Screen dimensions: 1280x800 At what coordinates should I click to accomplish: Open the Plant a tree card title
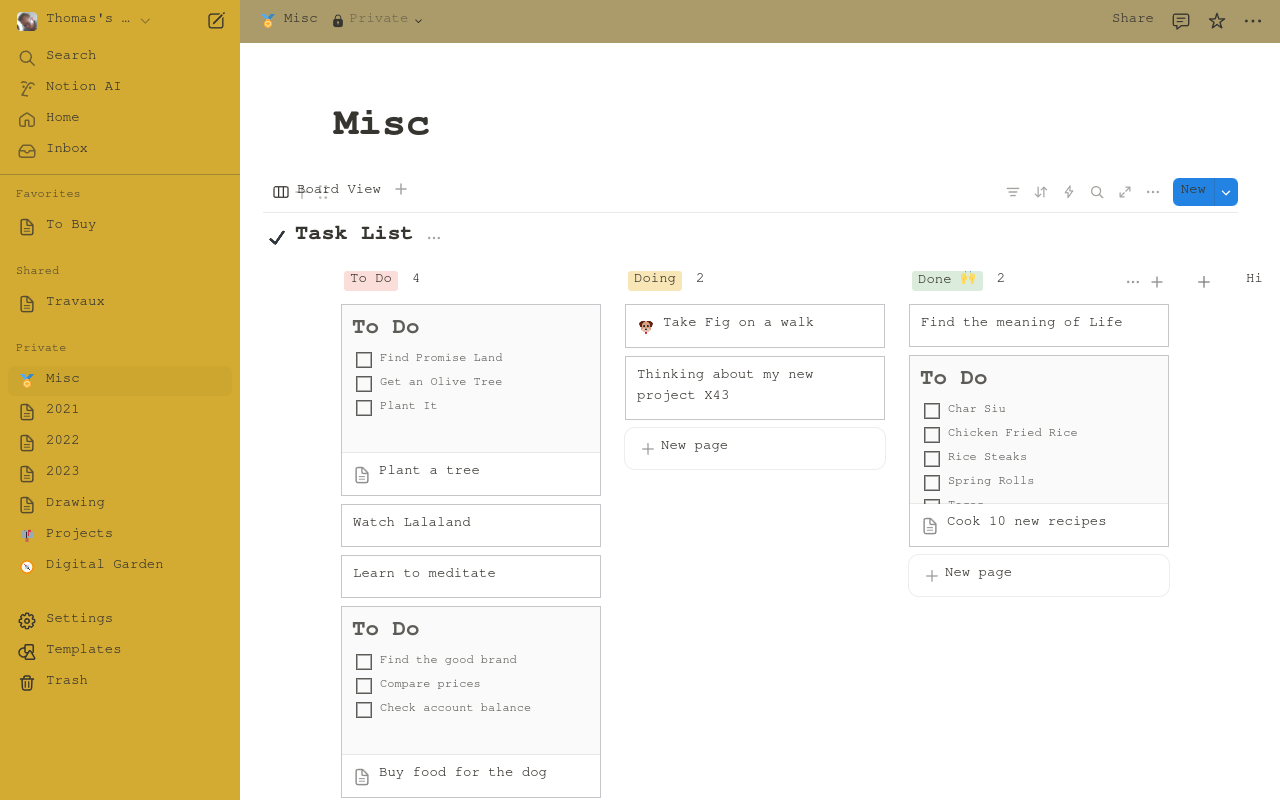click(x=429, y=471)
